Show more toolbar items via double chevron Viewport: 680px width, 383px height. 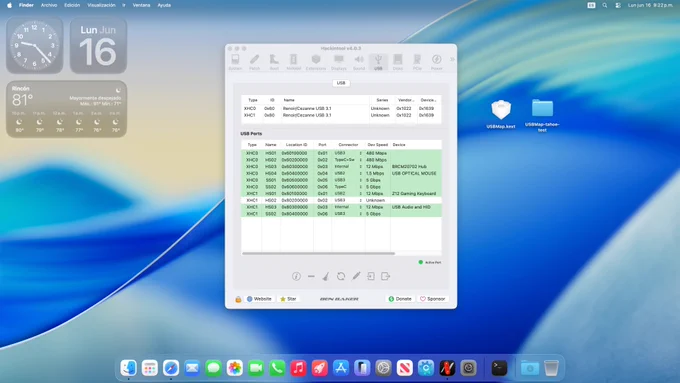452,59
